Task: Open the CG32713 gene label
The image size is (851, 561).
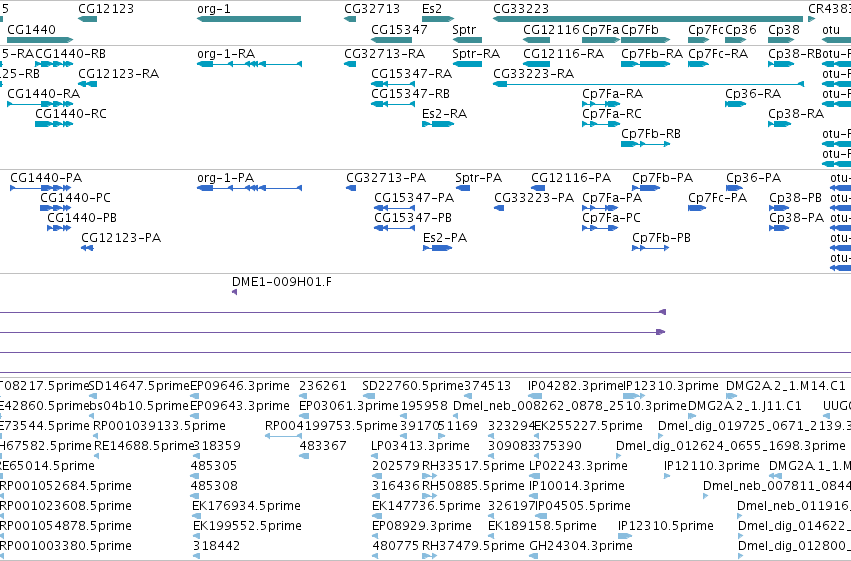Action: pos(372,9)
